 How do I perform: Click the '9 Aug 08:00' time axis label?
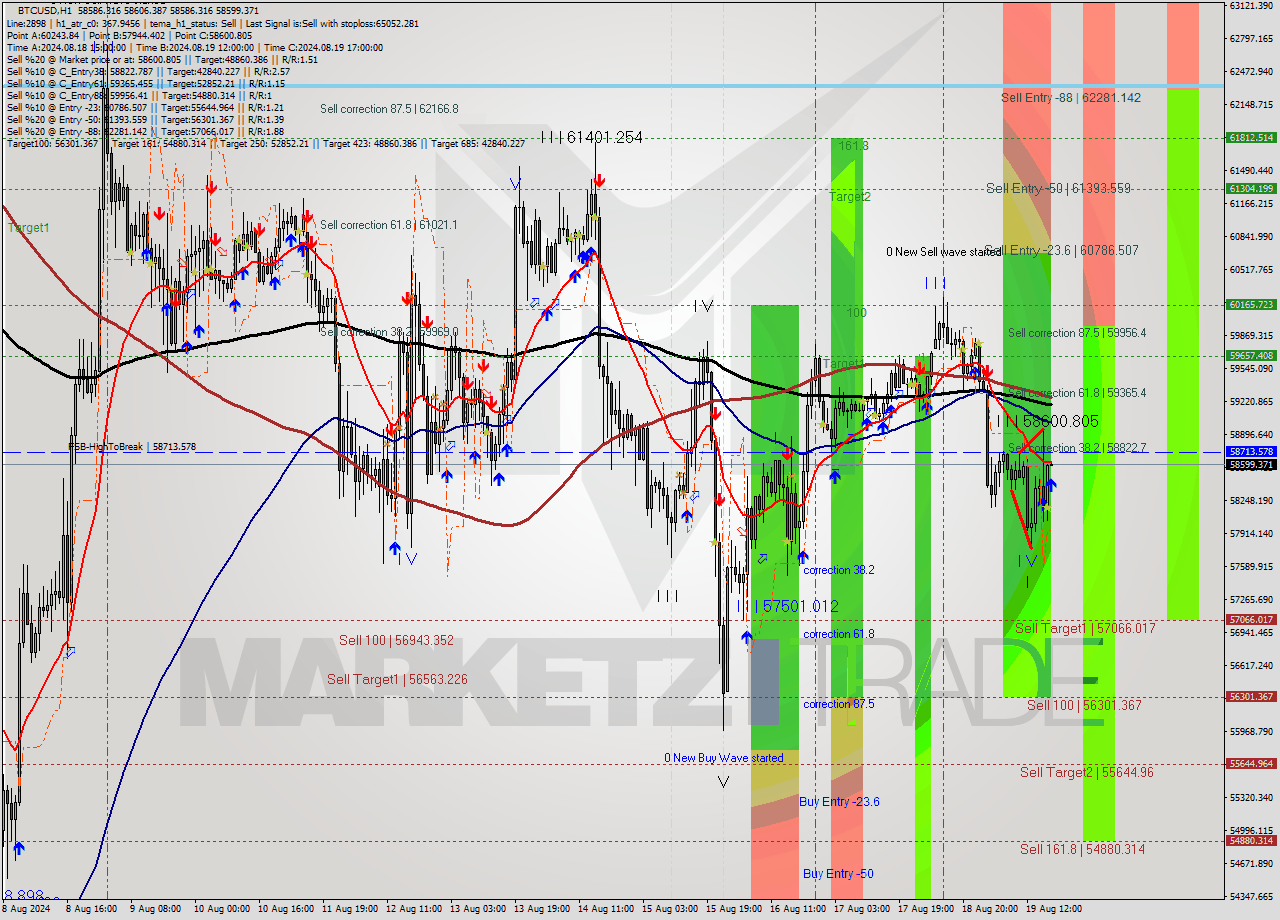157,910
